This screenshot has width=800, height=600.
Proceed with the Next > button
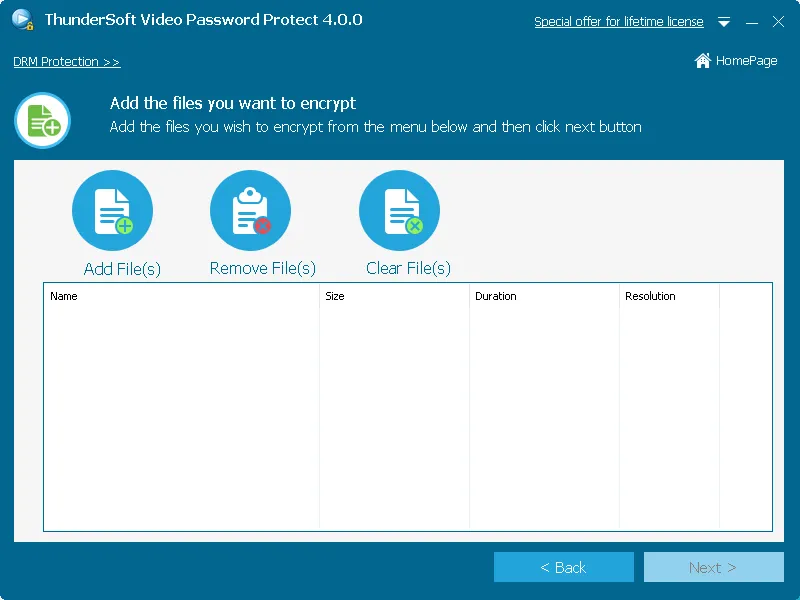[x=713, y=567]
